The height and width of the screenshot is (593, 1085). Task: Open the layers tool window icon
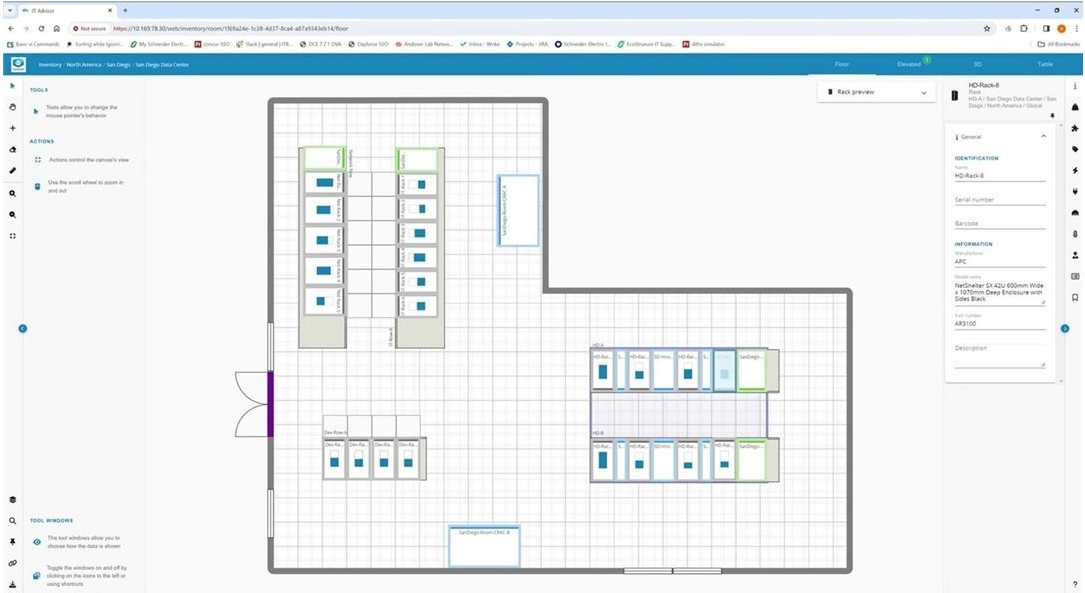coord(13,500)
